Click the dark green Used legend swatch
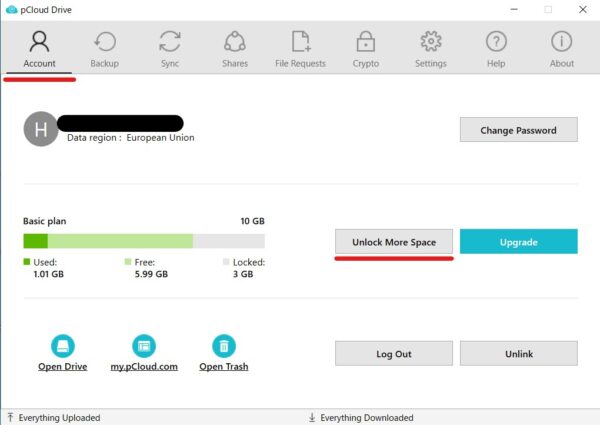 pyautogui.click(x=27, y=262)
